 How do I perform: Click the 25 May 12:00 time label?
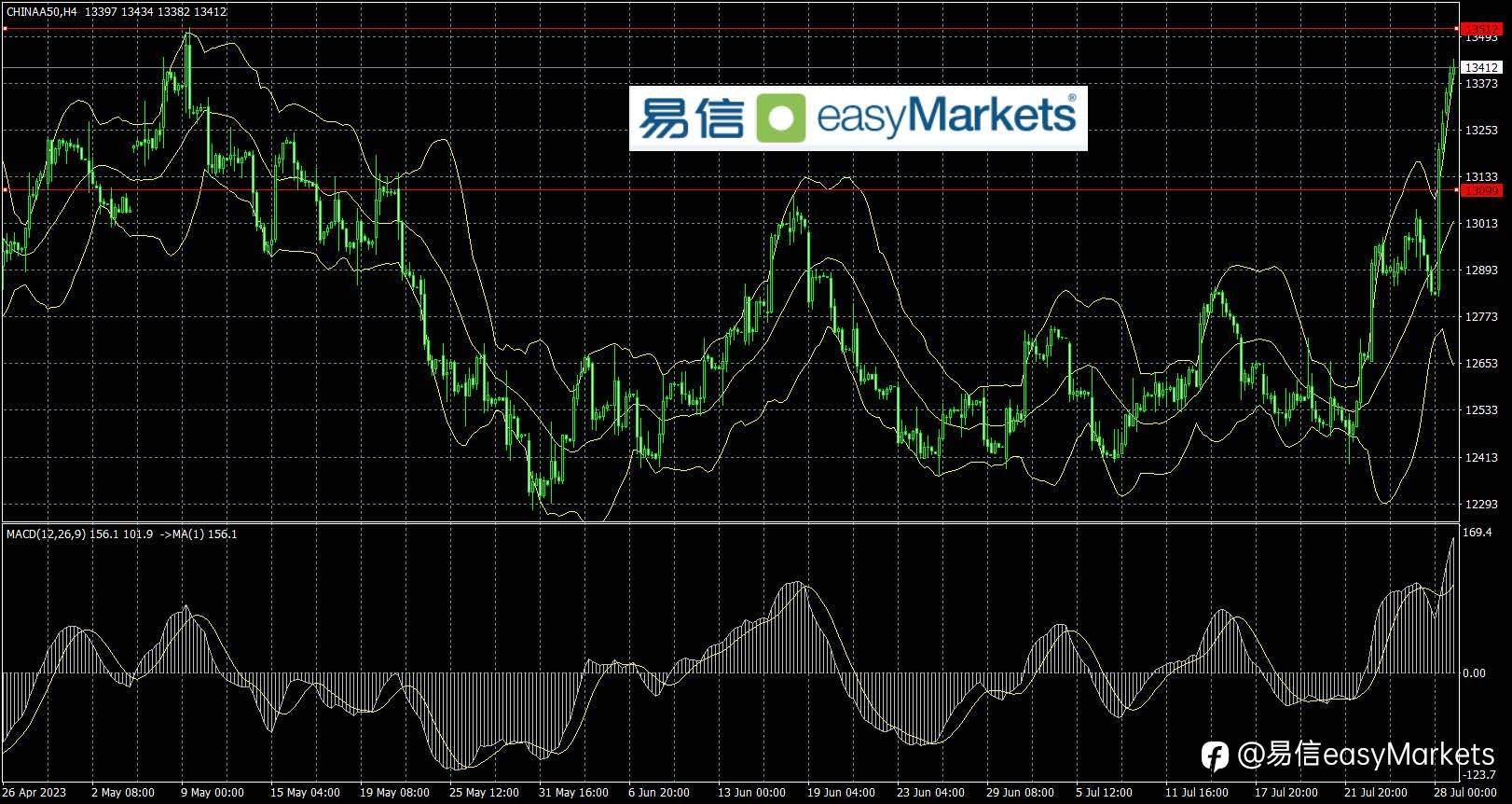coord(484,793)
